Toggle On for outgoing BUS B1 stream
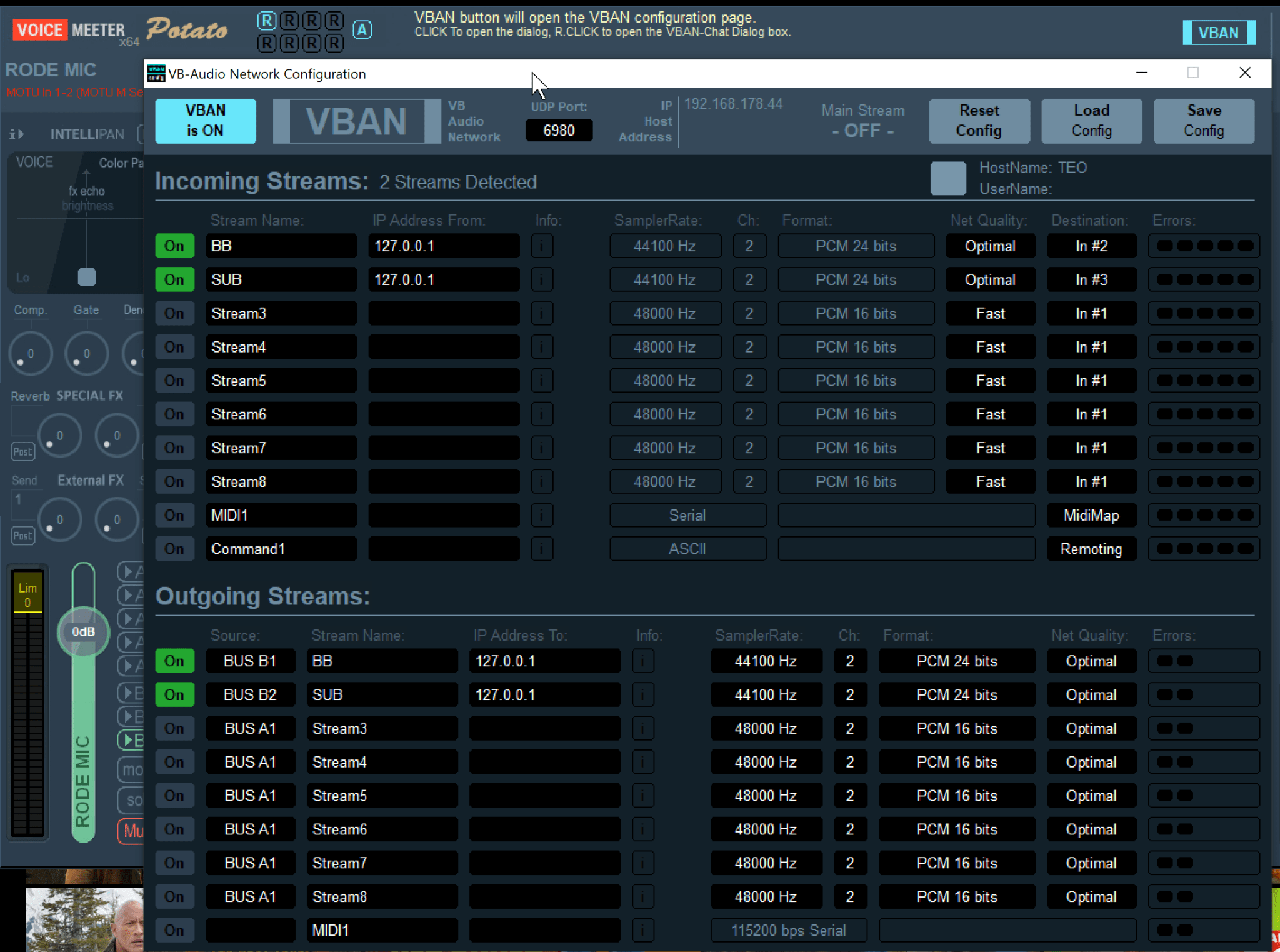The image size is (1280, 952). [x=174, y=661]
